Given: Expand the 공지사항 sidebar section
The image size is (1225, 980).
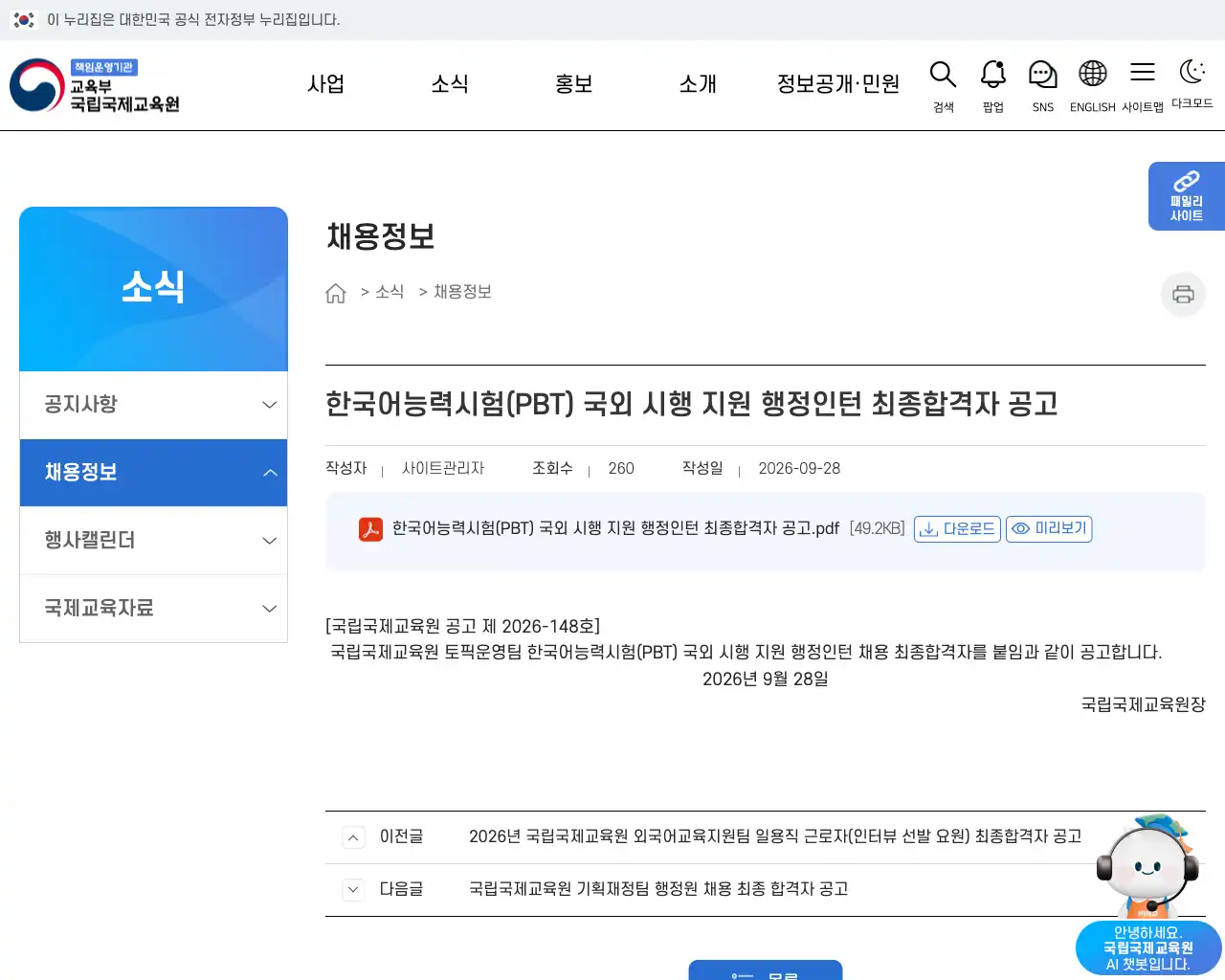Looking at the screenshot, I should 153,405.
